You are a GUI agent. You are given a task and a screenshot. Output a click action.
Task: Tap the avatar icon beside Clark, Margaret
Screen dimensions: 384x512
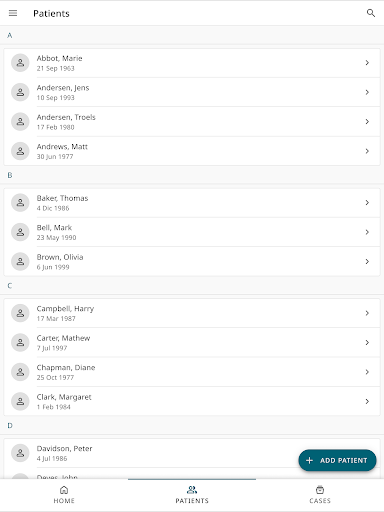[20, 401]
